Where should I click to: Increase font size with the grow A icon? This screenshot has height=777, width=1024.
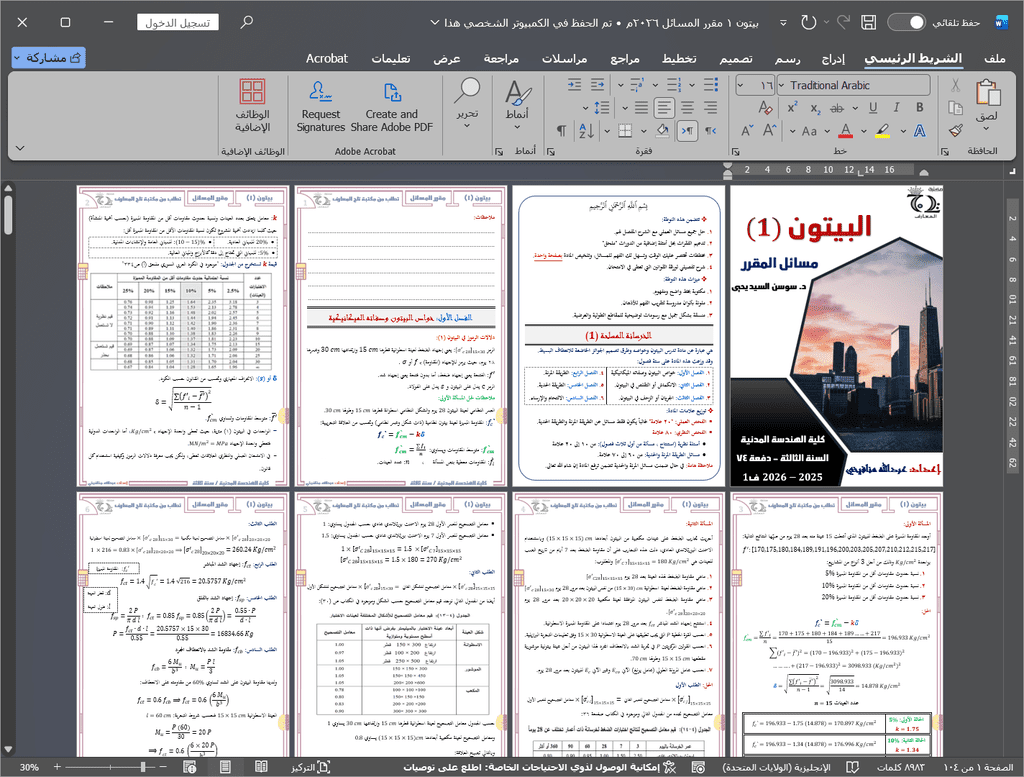pos(770,131)
